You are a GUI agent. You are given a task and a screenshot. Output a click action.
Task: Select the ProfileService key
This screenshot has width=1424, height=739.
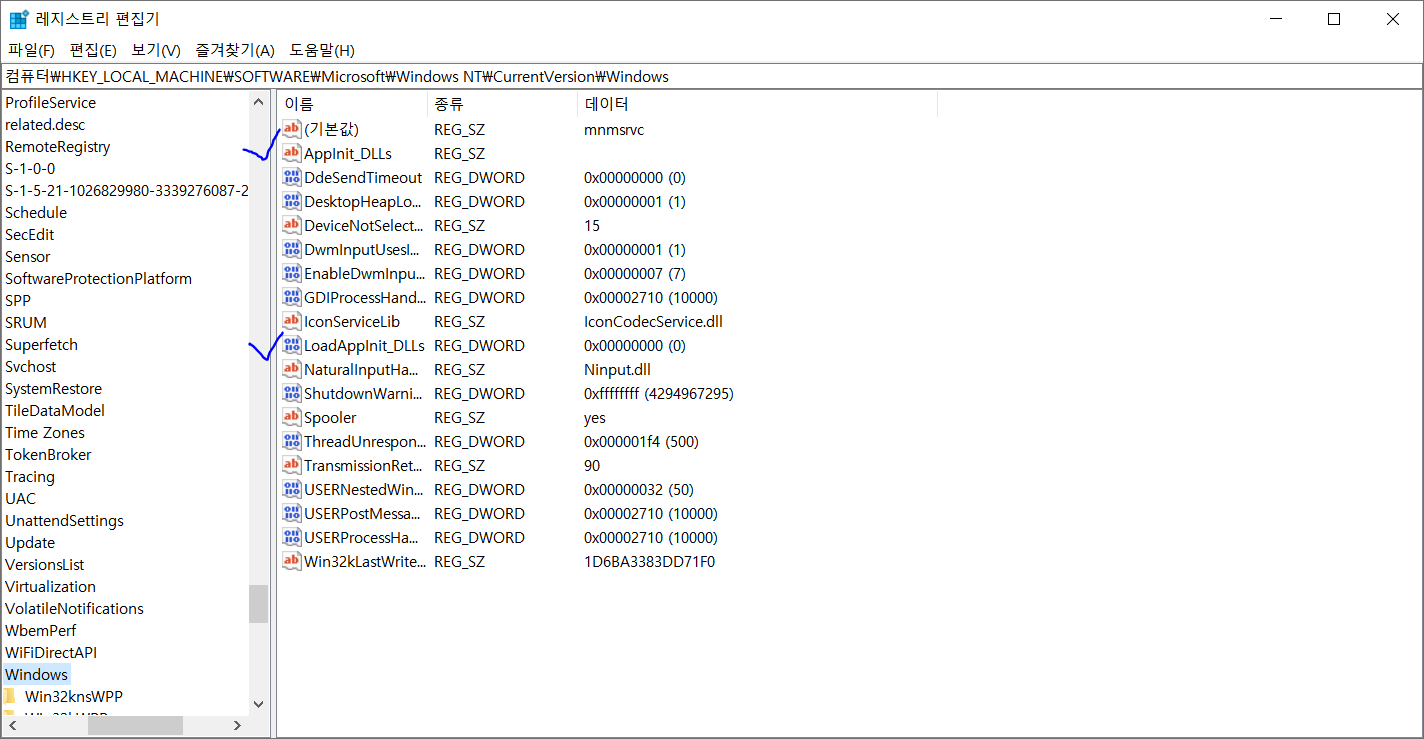point(51,102)
